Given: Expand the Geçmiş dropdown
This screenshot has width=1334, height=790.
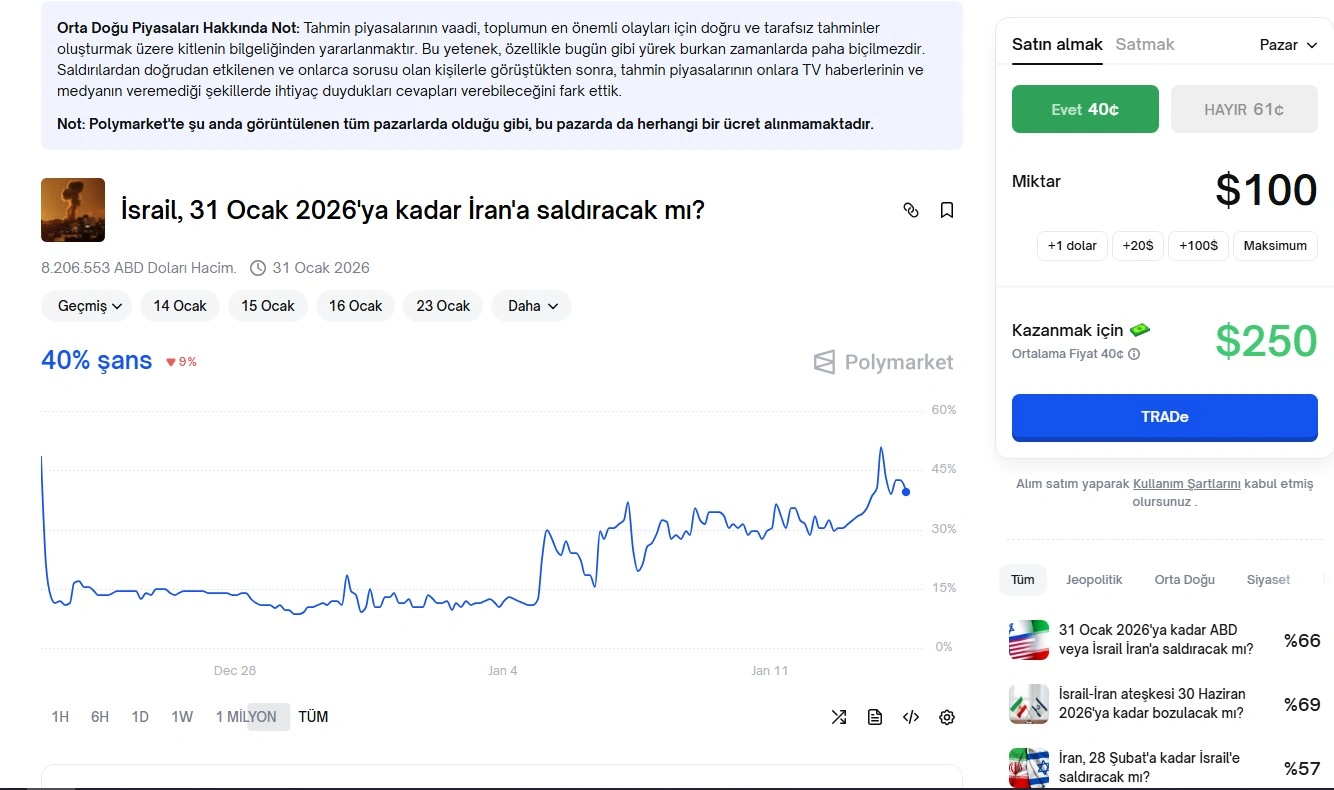Looking at the screenshot, I should (x=90, y=306).
